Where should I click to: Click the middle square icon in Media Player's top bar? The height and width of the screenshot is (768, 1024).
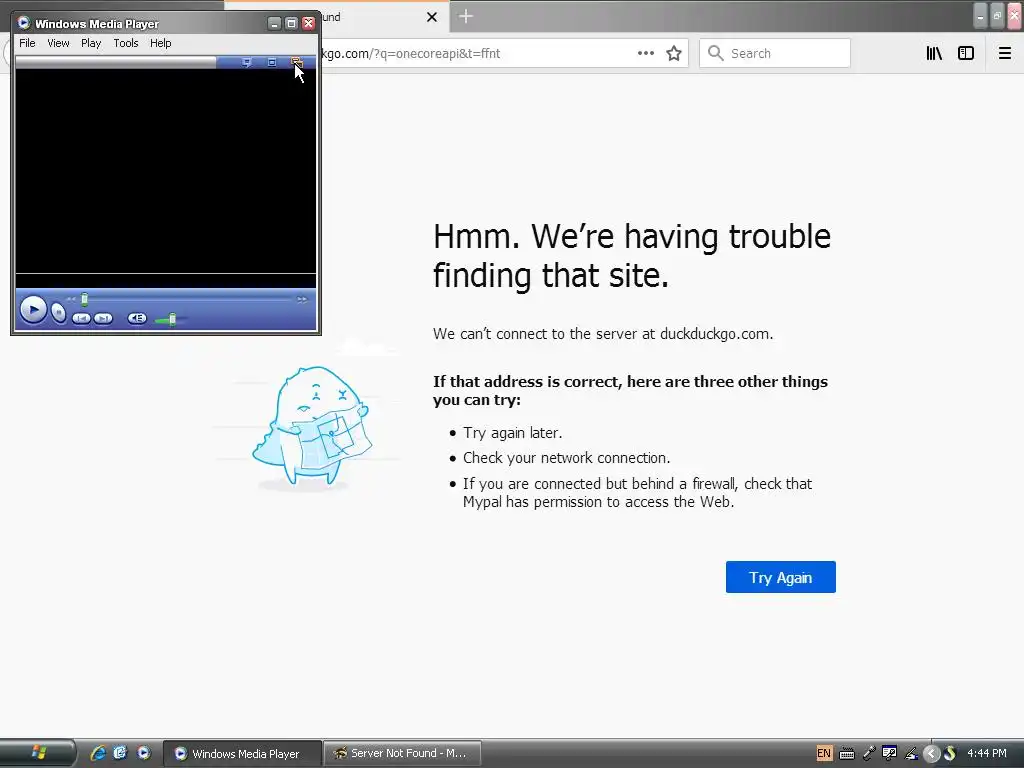tap(272, 62)
